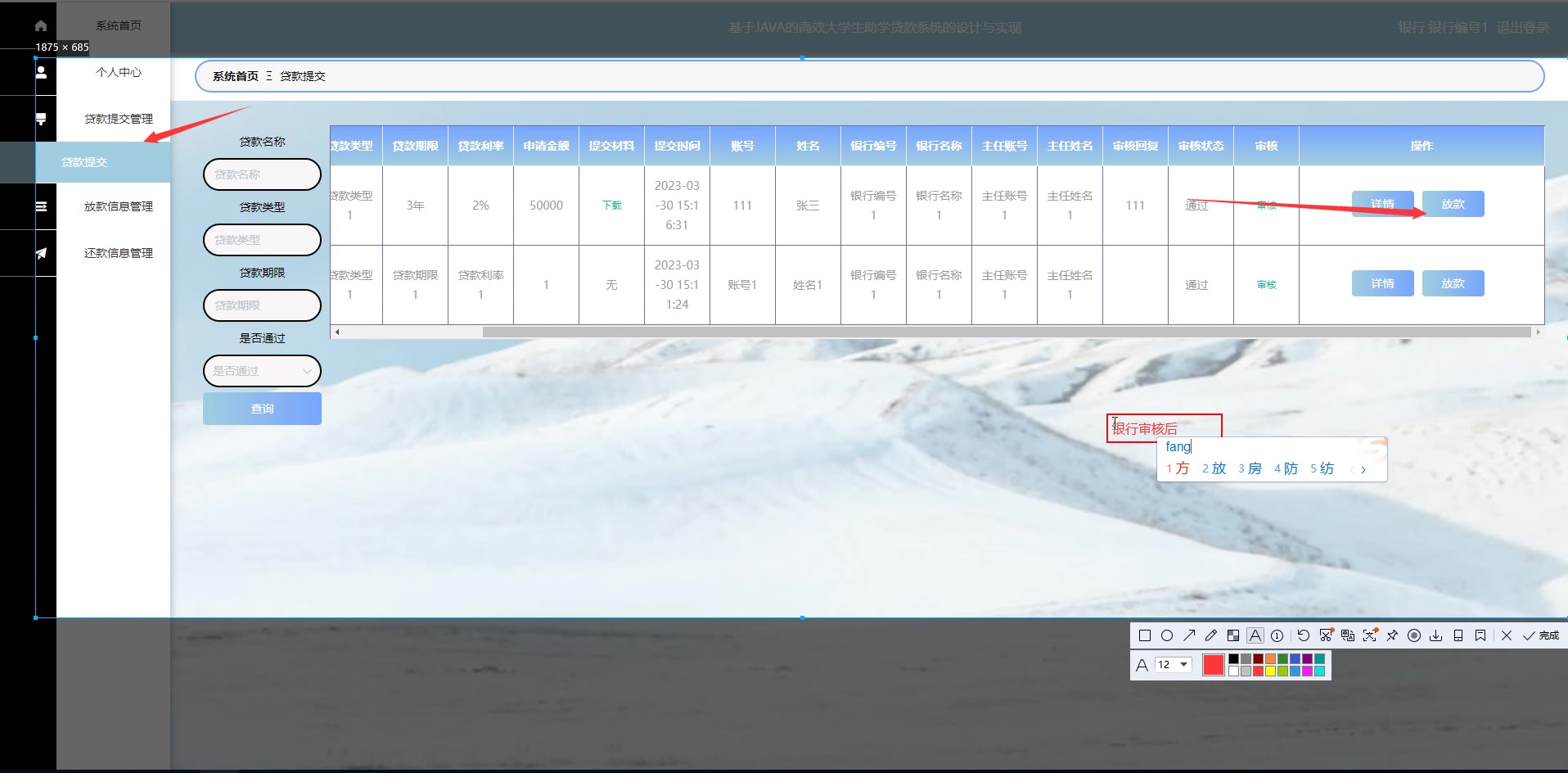Viewport: 1568px width, 773px height.
Task: Select the numbered step marker tool
Action: point(1277,635)
